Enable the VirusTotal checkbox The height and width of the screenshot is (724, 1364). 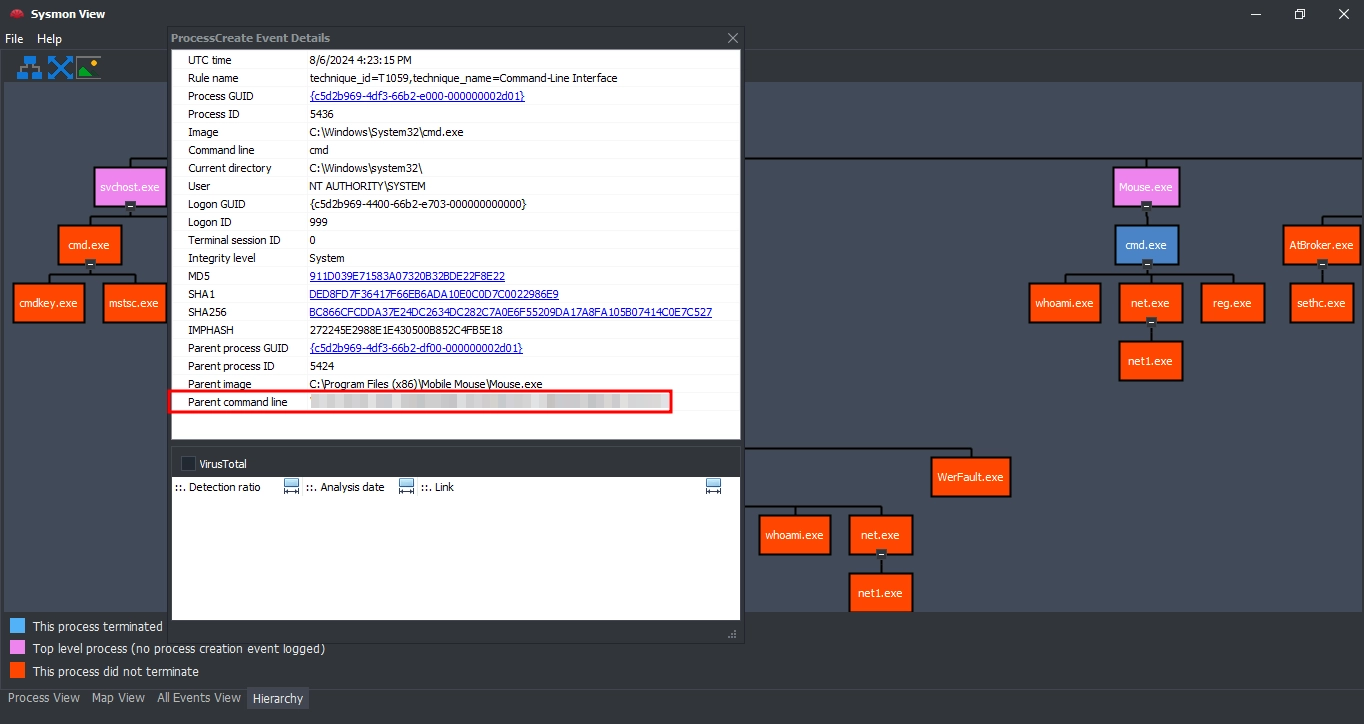(188, 464)
